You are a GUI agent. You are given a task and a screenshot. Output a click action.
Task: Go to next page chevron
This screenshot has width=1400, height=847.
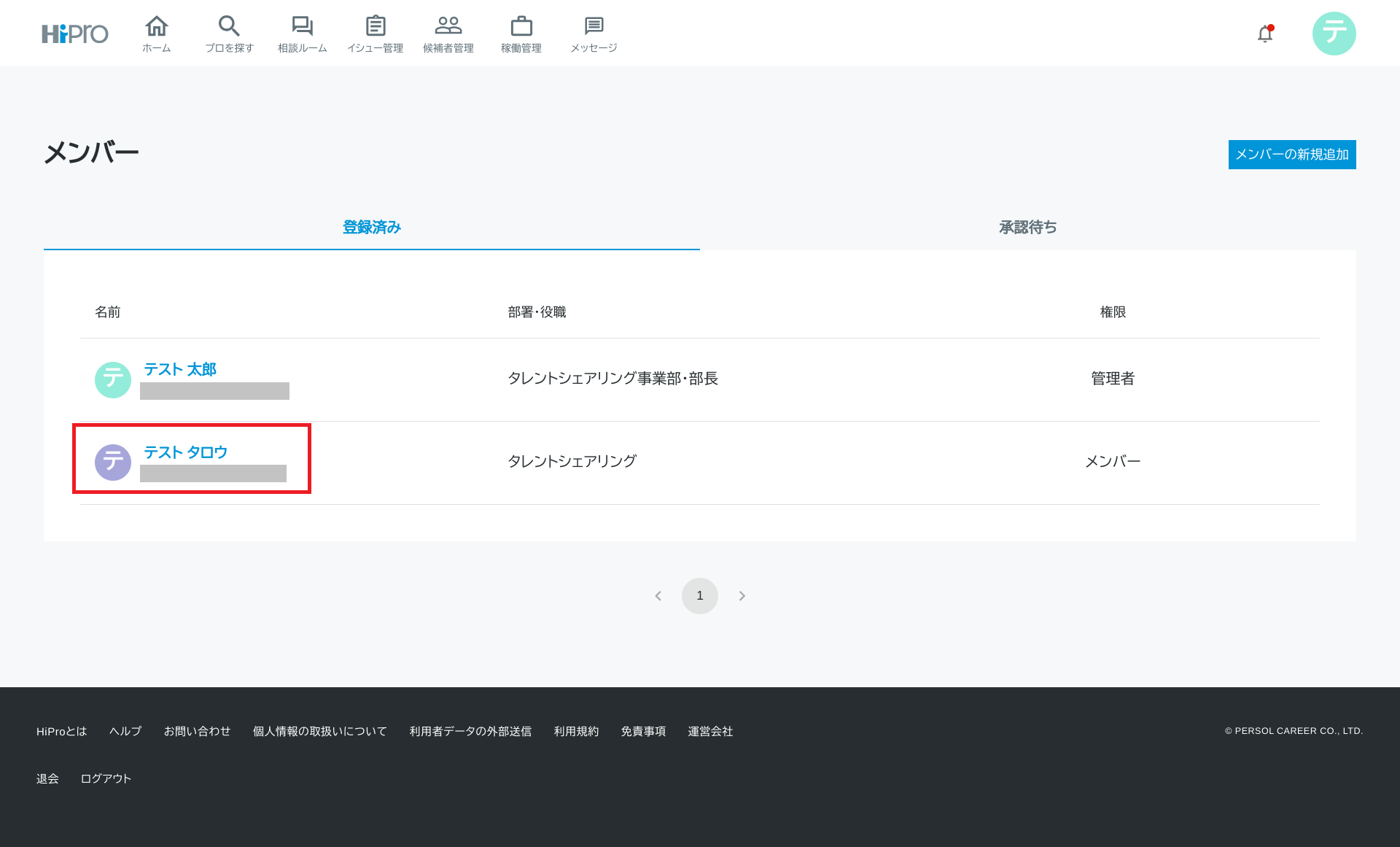tap(742, 596)
